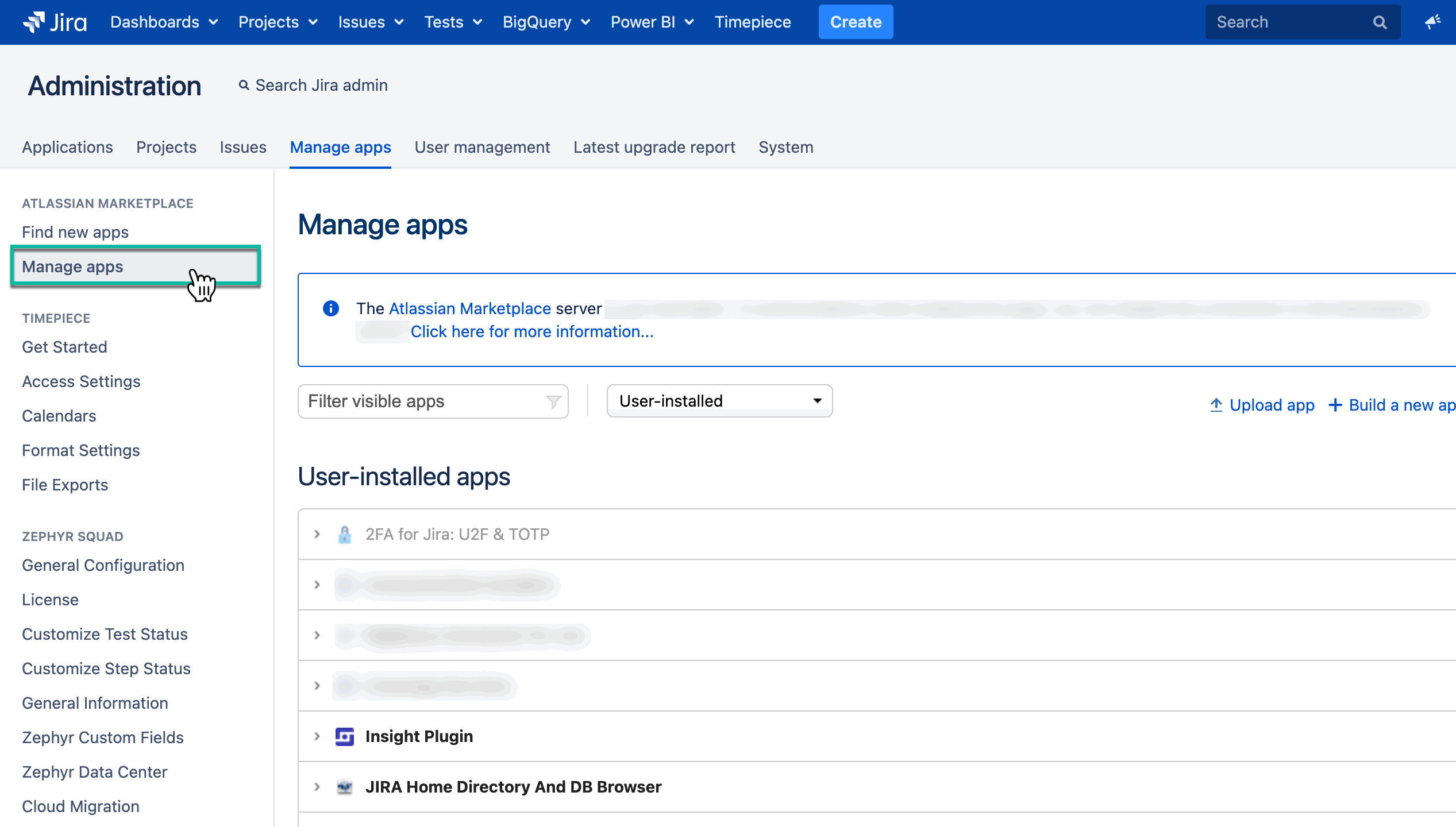Click the JIRA Home Directory app icon
The image size is (1456, 827).
[x=344, y=787]
